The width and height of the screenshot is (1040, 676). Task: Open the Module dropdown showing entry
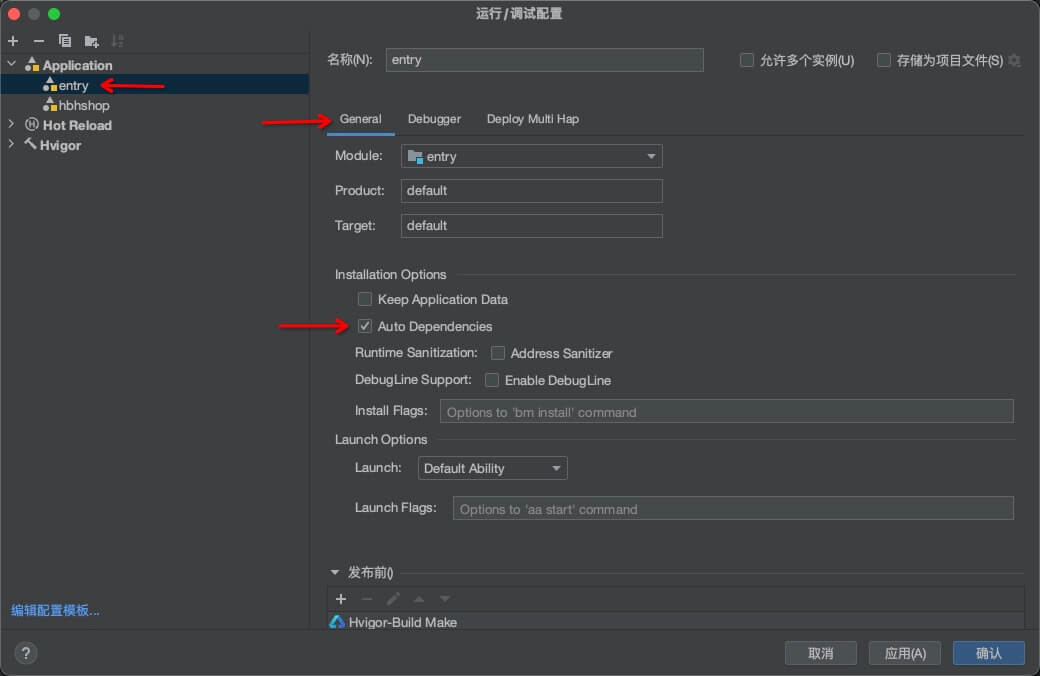click(531, 156)
